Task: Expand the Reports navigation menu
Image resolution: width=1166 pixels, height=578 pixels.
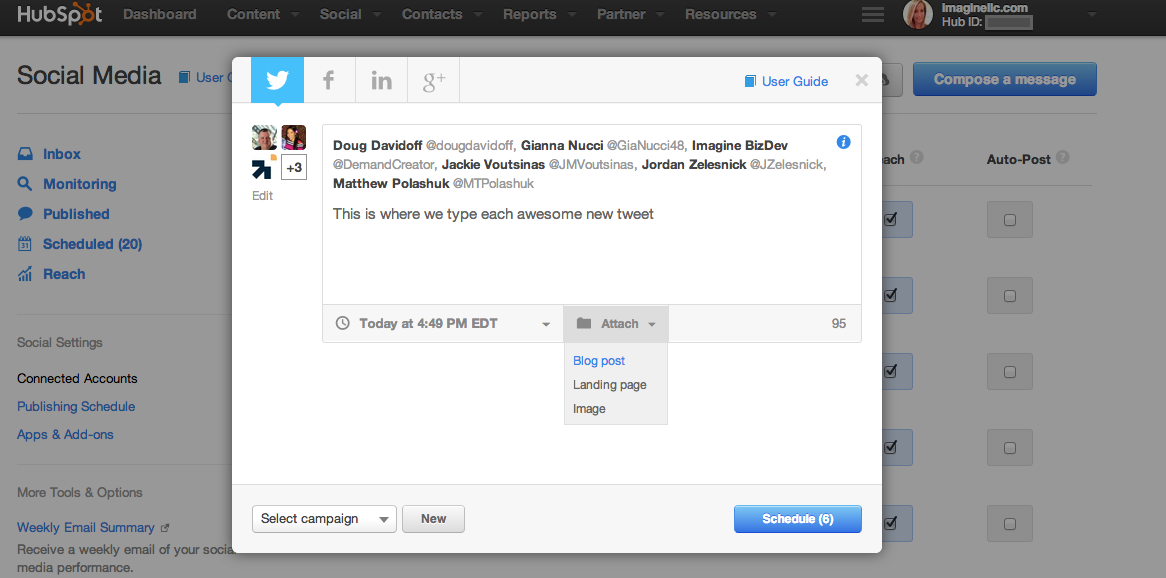Action: pos(538,14)
